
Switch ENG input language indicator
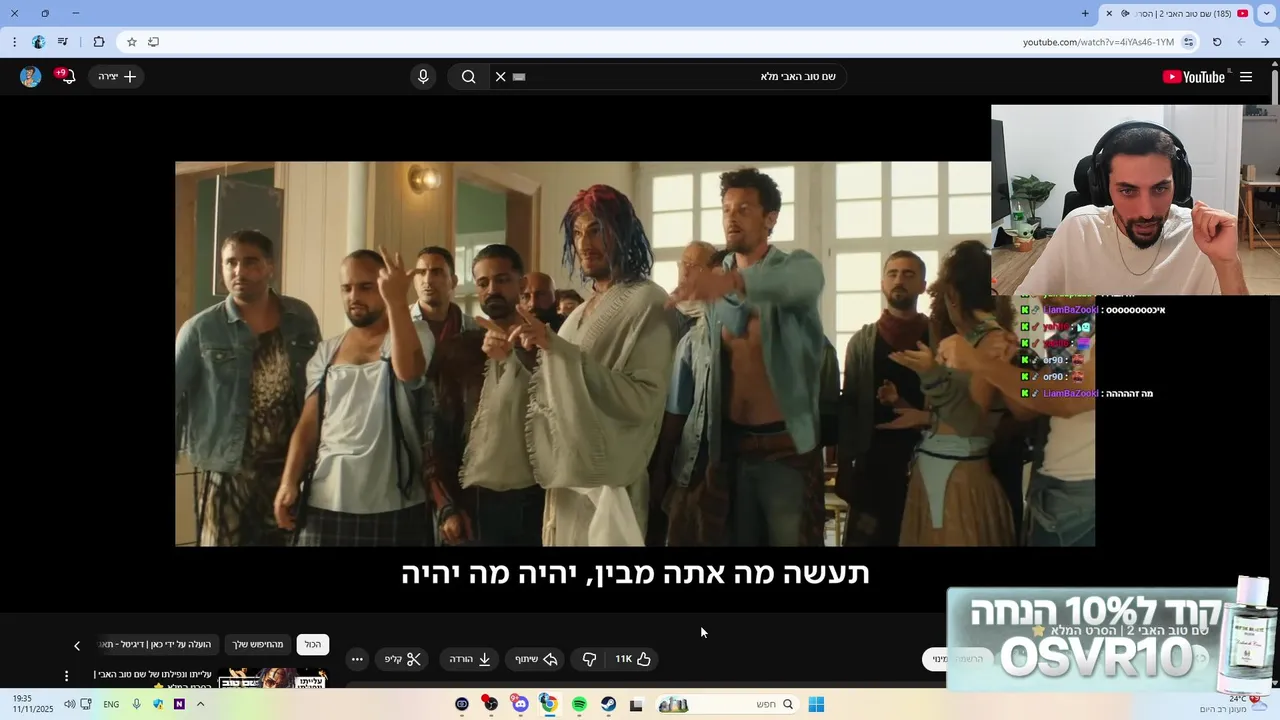111,704
